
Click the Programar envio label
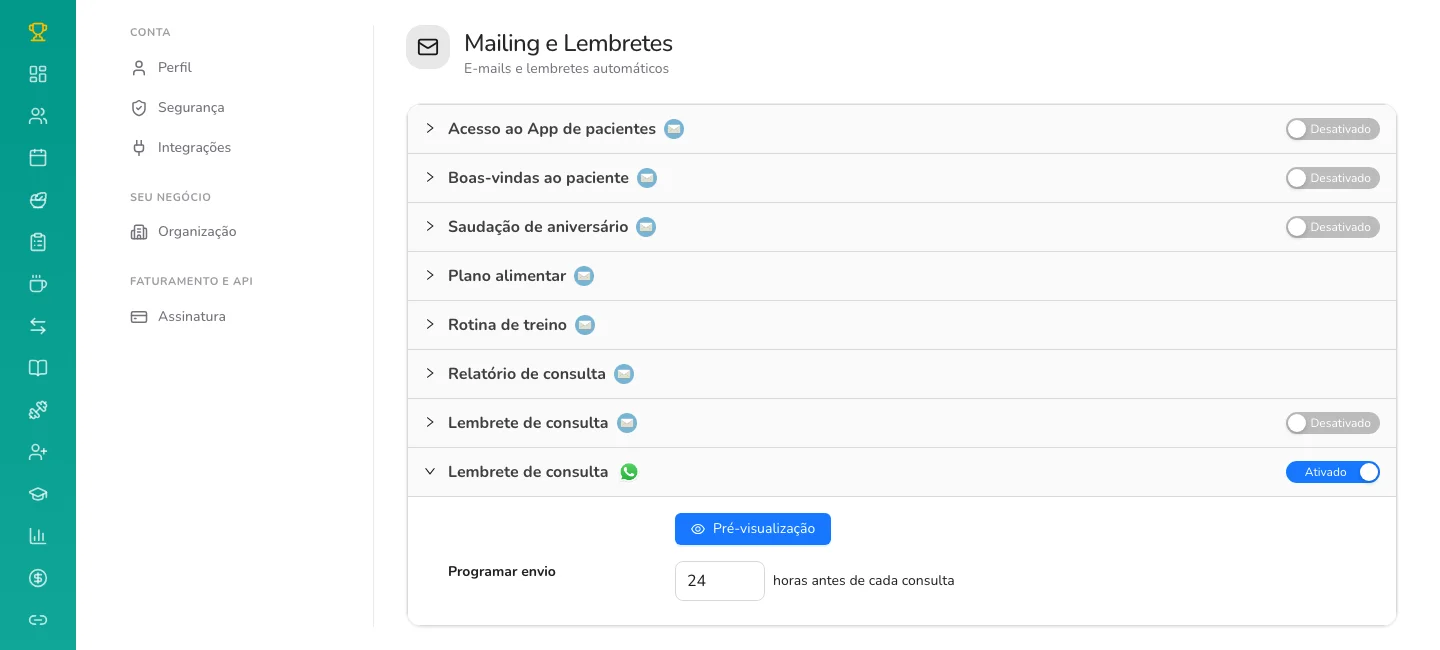click(x=502, y=572)
